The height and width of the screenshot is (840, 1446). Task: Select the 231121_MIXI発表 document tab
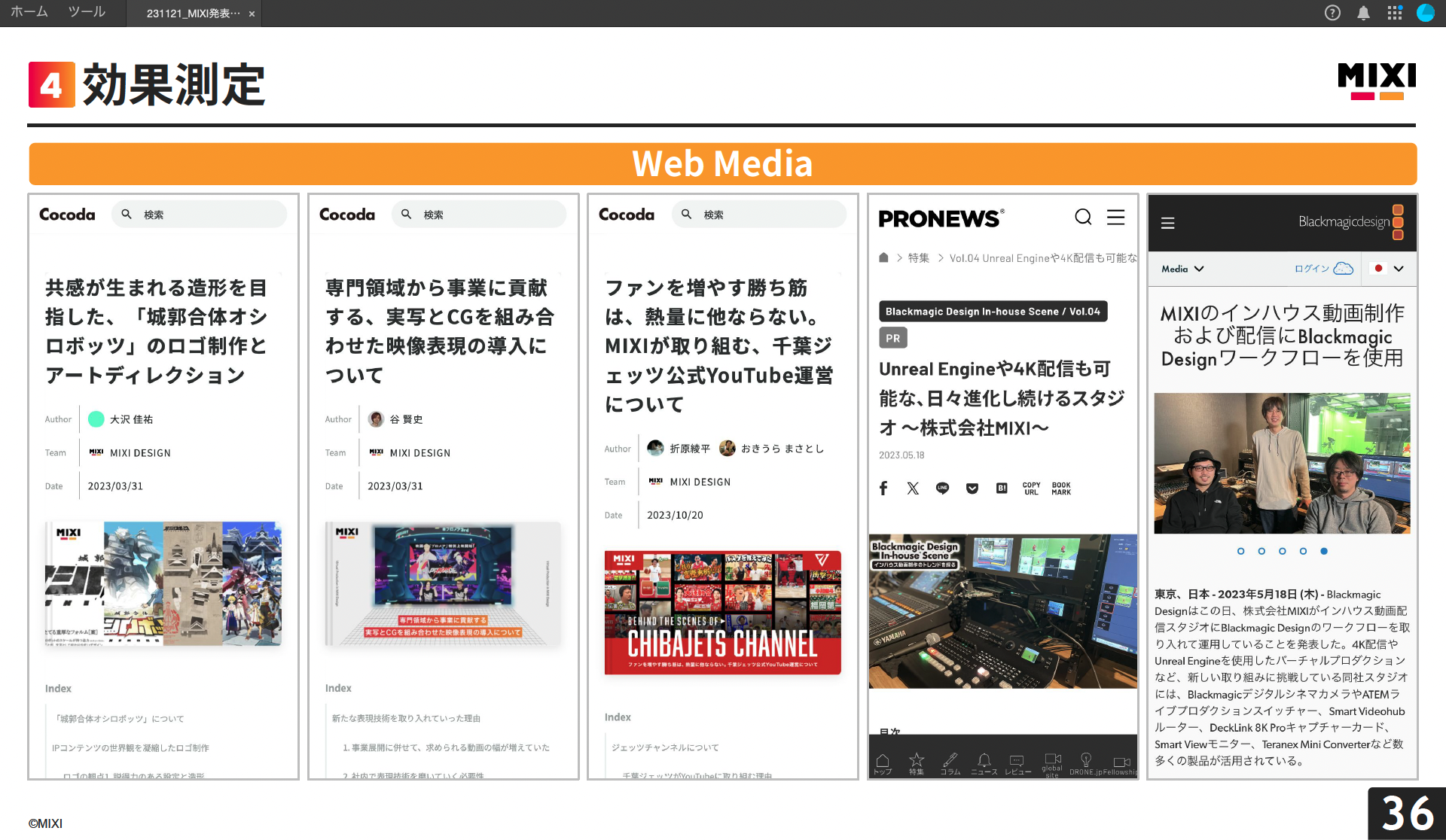click(190, 13)
